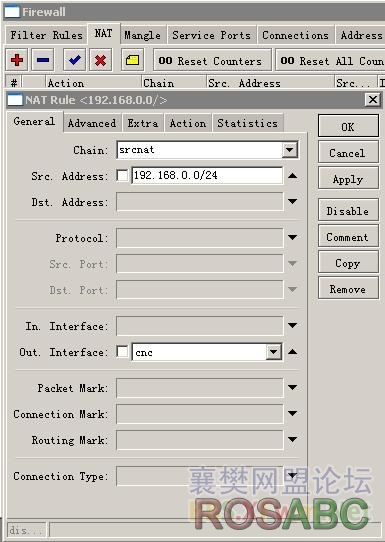The image size is (385, 542).
Task: Remove rule using blue minus icon
Action: tap(43, 60)
